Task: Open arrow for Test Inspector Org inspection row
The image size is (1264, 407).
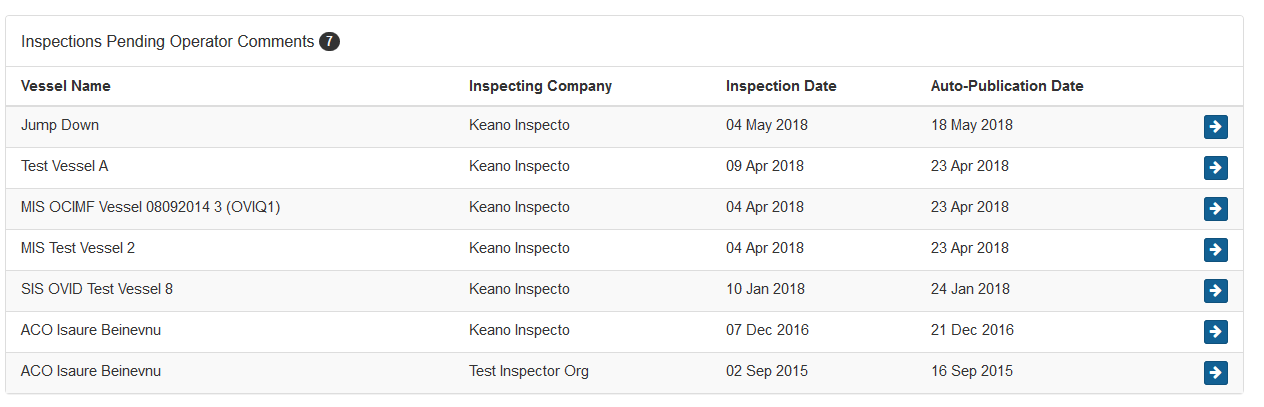Action: click(1215, 373)
